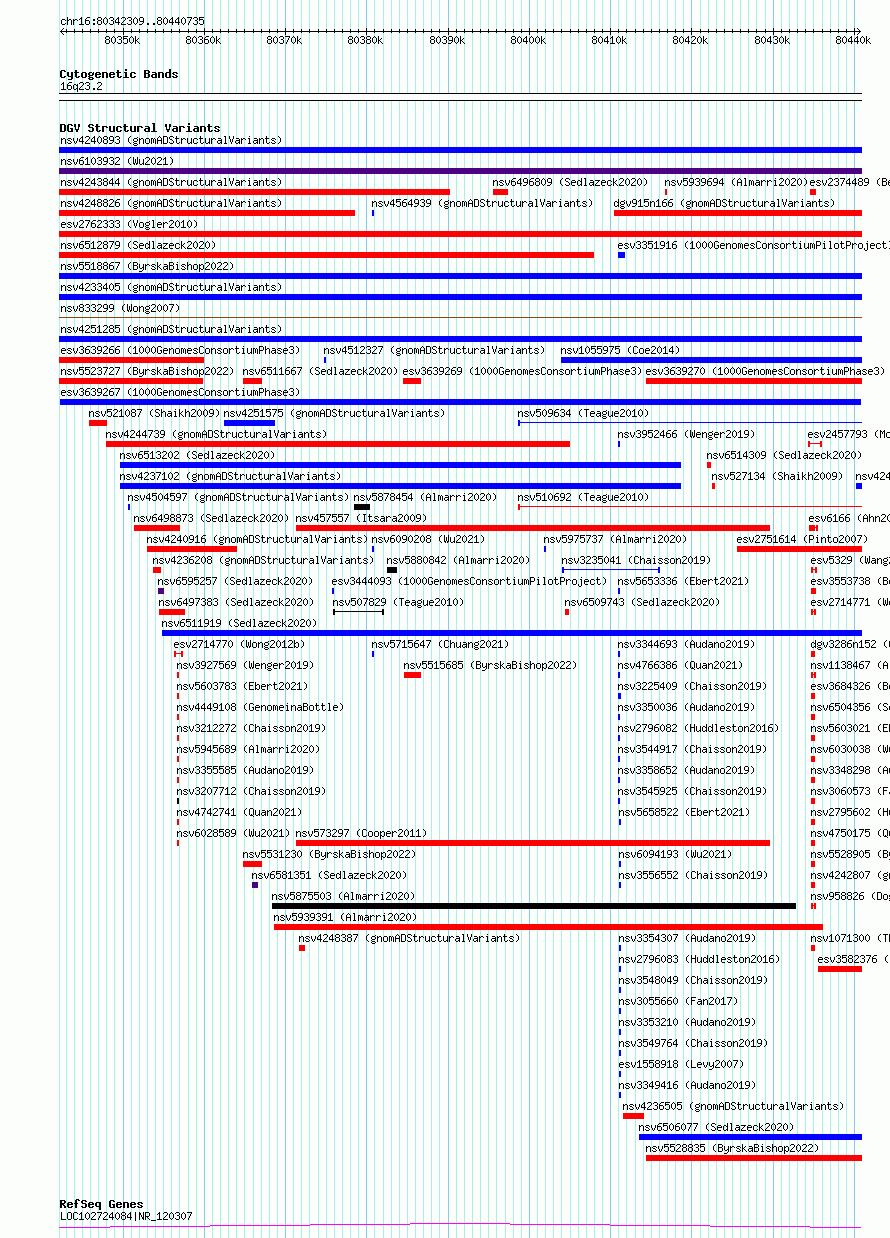Image resolution: width=890 pixels, height=1238 pixels.
Task: Open nsv6506077 (Sedlazeck2020) label
Action: coord(718,1127)
